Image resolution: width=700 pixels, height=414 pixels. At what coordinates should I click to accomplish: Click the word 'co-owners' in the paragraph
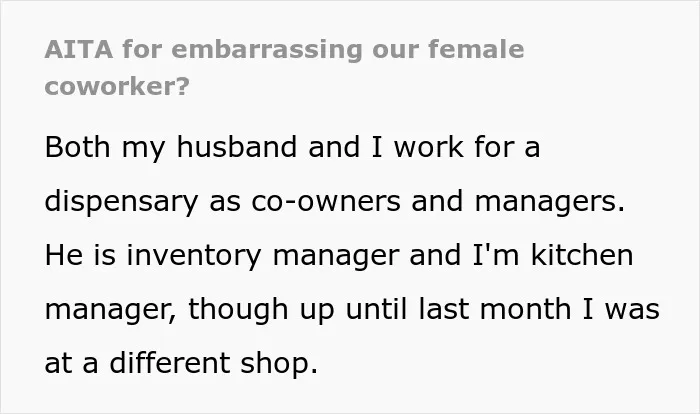click(326, 201)
